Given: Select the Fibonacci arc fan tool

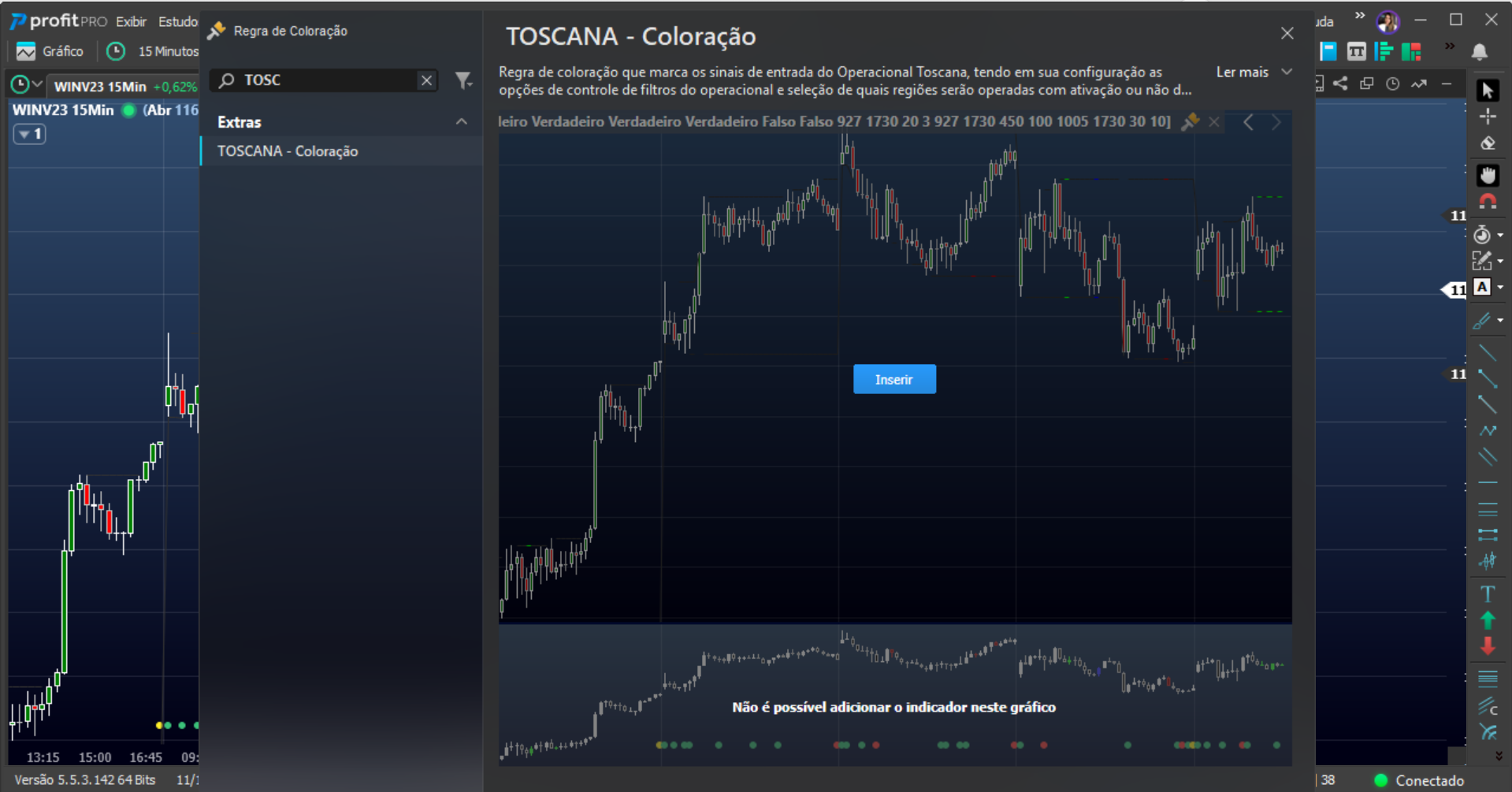Looking at the screenshot, I should [1487, 732].
